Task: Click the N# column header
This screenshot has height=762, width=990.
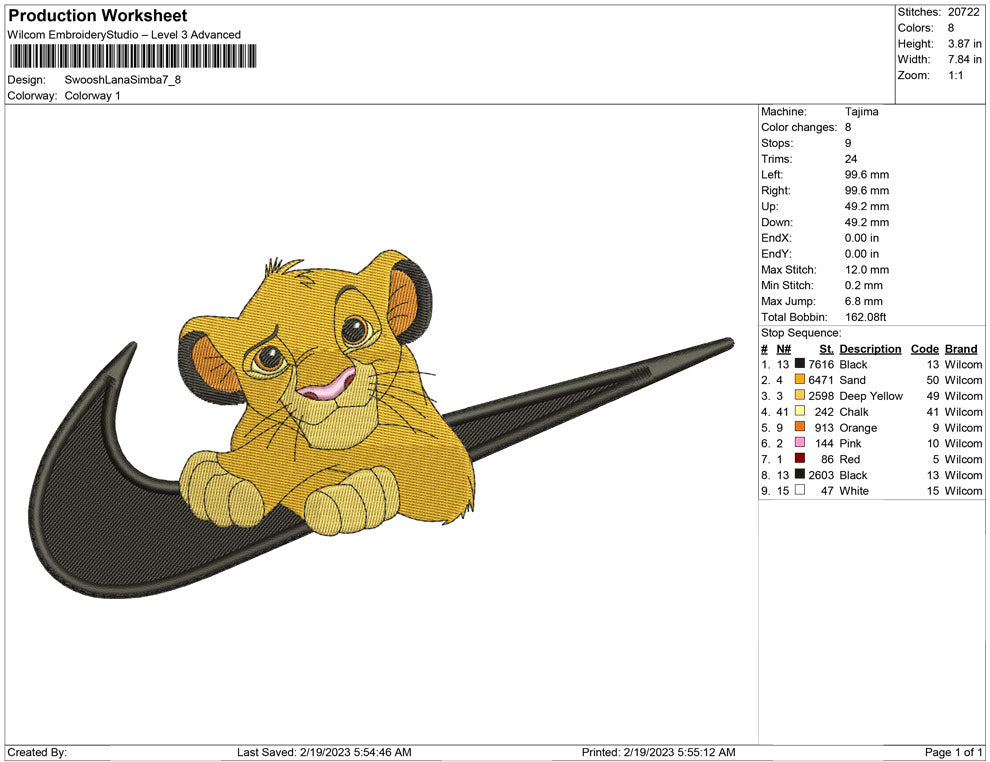Action: 784,348
